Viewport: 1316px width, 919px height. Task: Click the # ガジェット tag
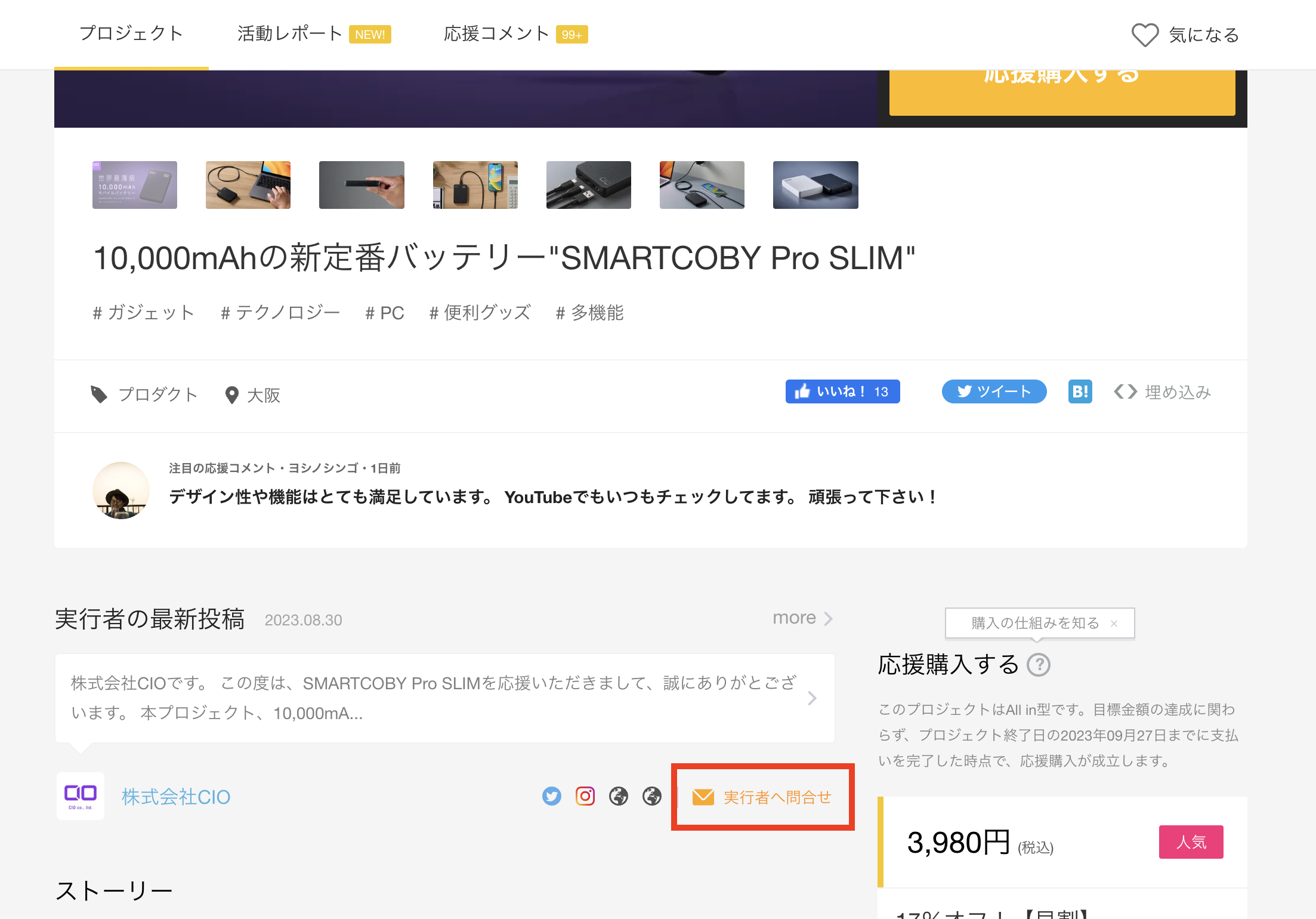144,313
